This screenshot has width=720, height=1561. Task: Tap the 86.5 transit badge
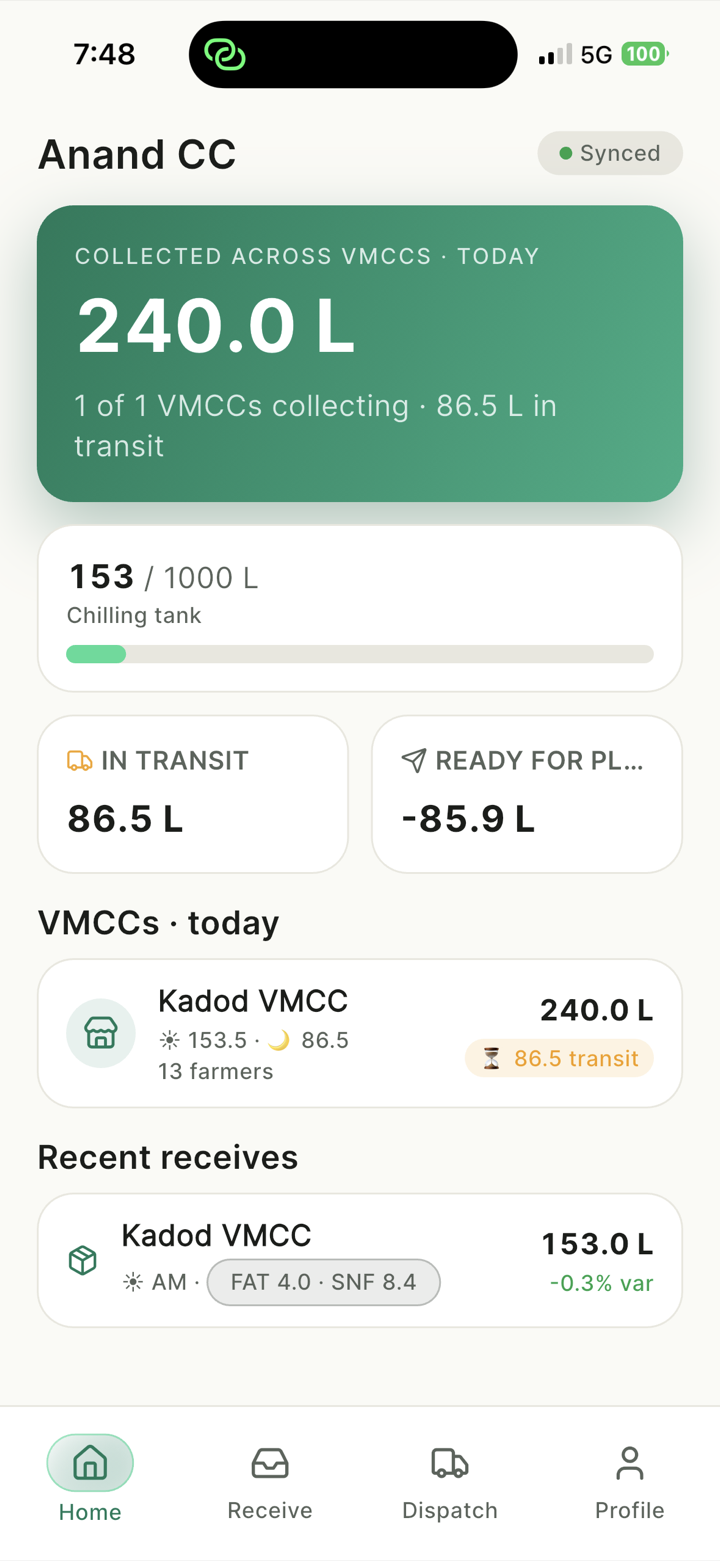(559, 1058)
